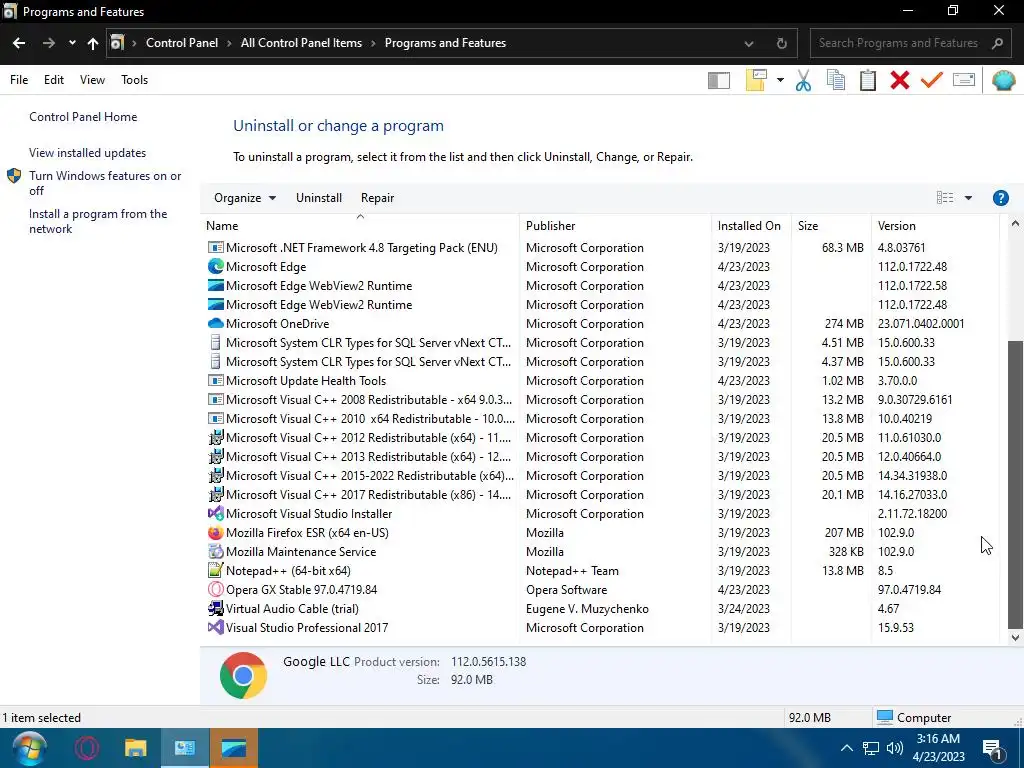
Task: Open dropdown arrow next to sticky note icon
Action: pyautogui.click(x=780, y=80)
